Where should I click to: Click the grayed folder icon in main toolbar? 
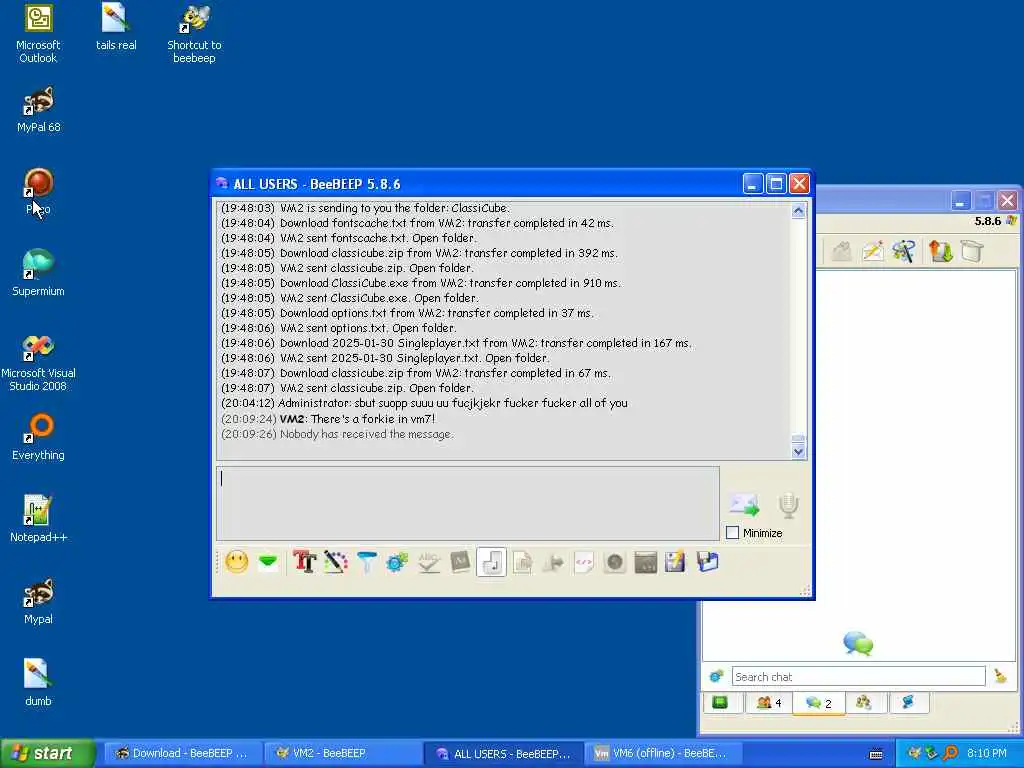pyautogui.click(x=842, y=251)
